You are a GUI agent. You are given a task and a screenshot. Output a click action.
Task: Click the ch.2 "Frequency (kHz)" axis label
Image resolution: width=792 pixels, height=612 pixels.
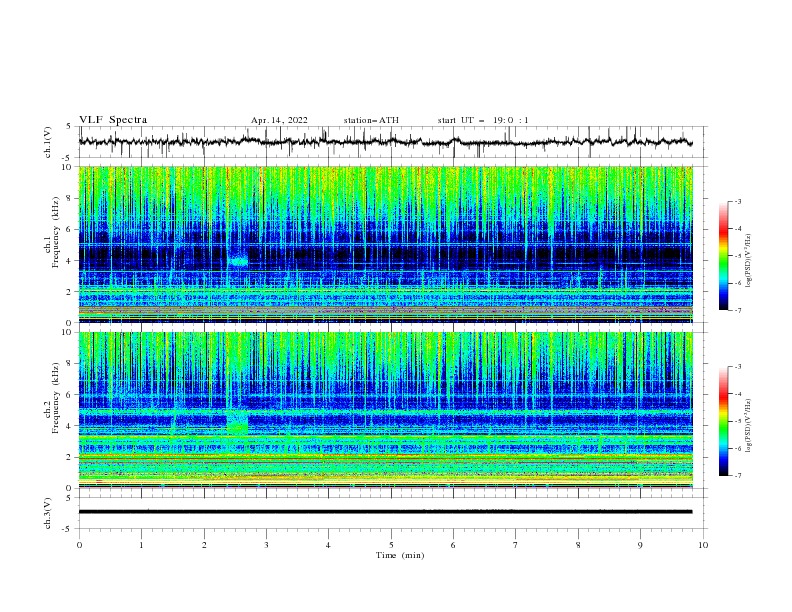[56, 398]
